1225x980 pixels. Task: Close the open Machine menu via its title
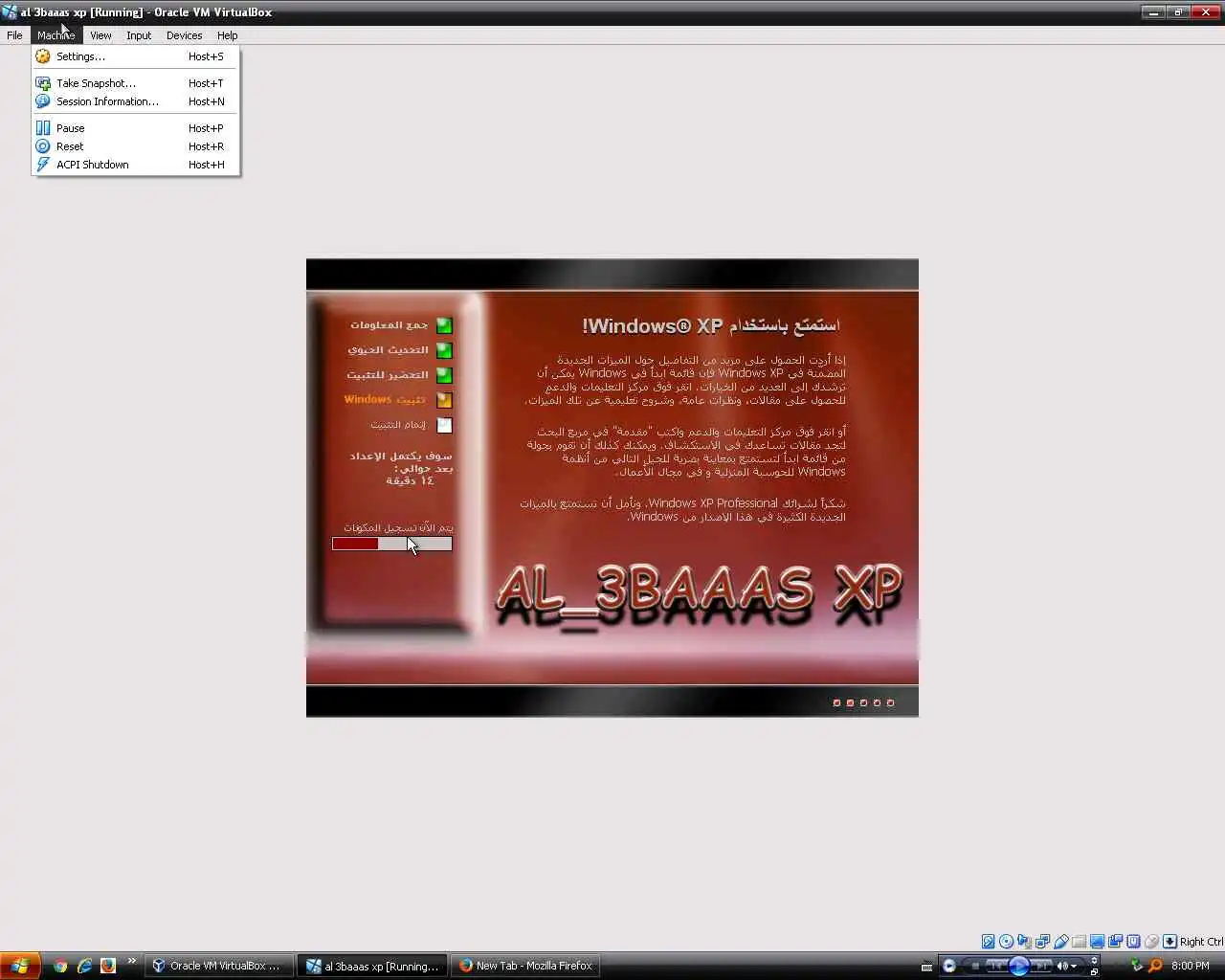[56, 35]
